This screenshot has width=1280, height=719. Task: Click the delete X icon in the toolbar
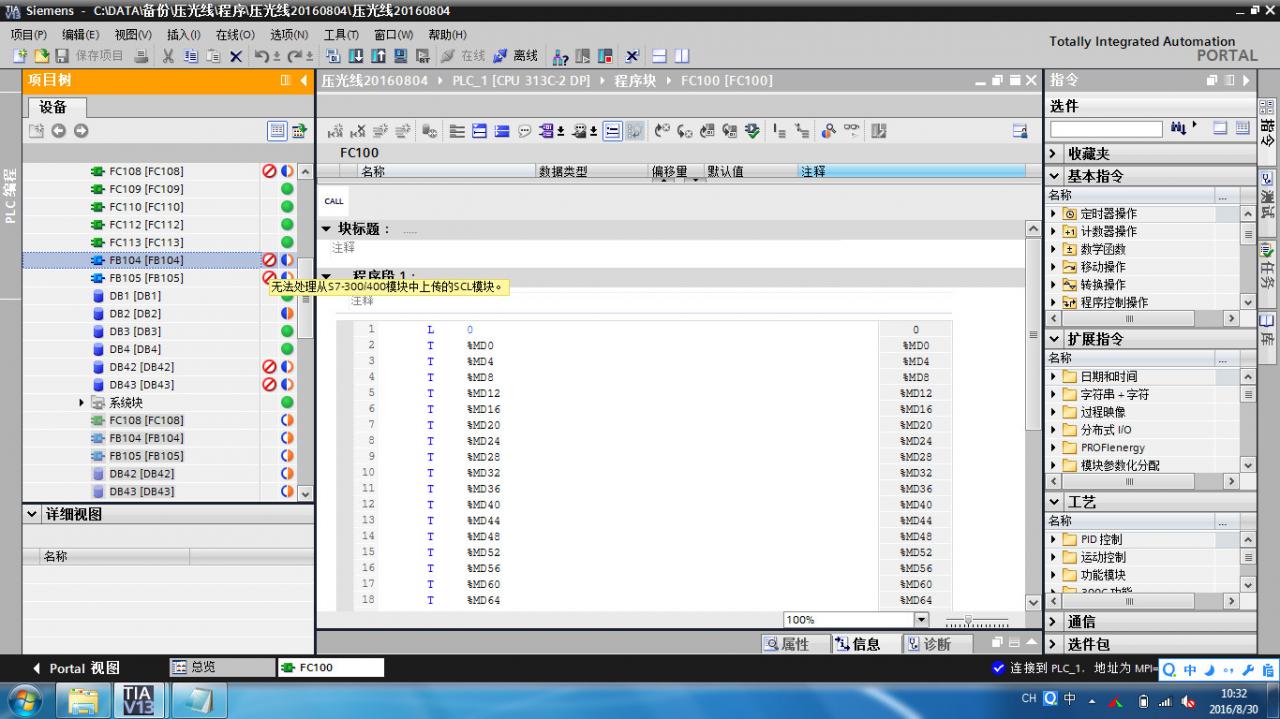[236, 56]
